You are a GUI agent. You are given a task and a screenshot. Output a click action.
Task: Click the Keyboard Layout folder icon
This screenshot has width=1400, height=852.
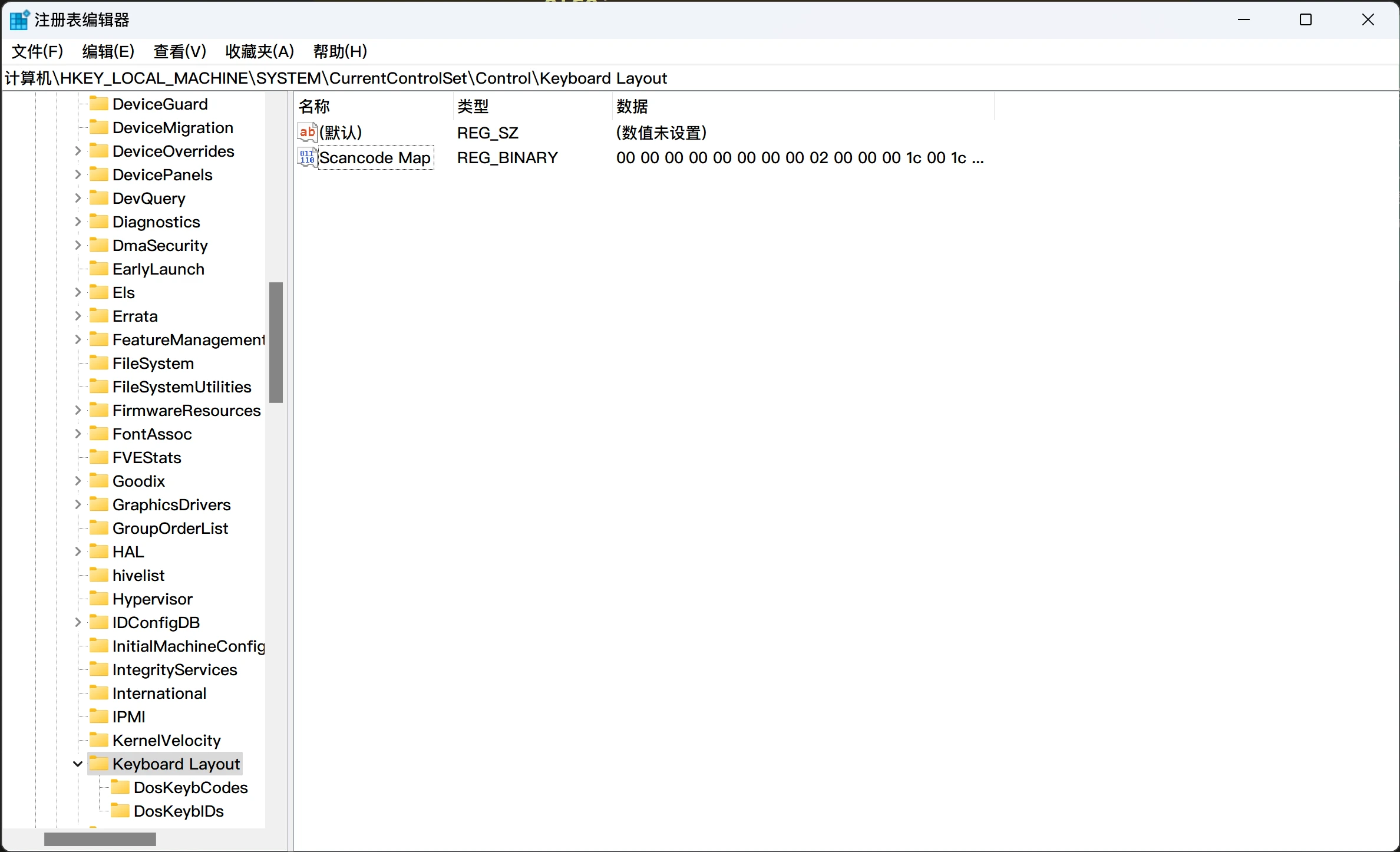pyautogui.click(x=99, y=764)
